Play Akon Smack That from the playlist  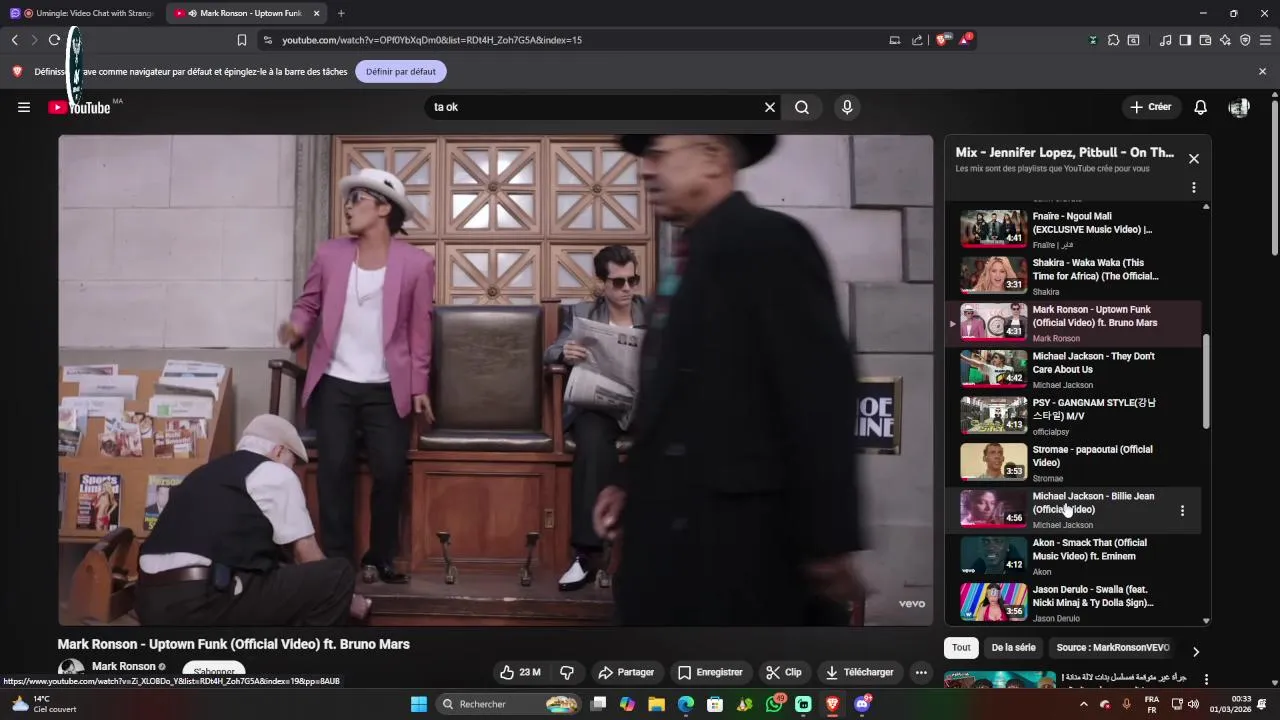coord(1074,556)
